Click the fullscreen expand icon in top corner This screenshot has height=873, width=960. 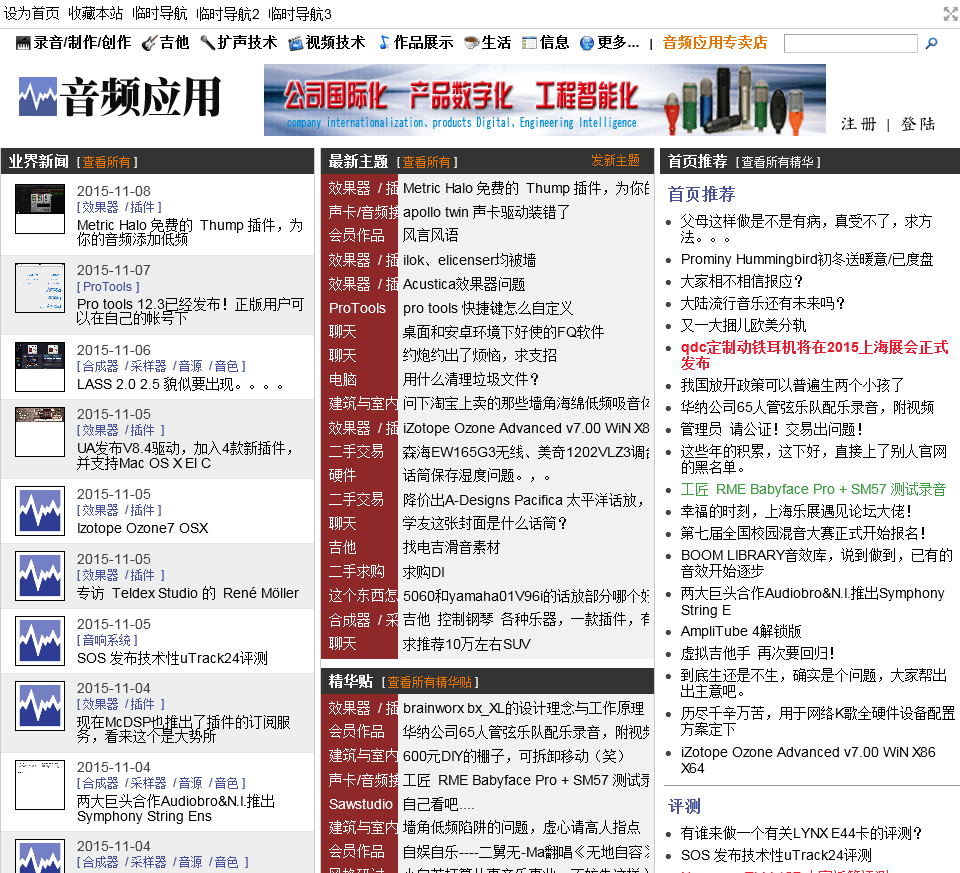pyautogui.click(x=950, y=13)
